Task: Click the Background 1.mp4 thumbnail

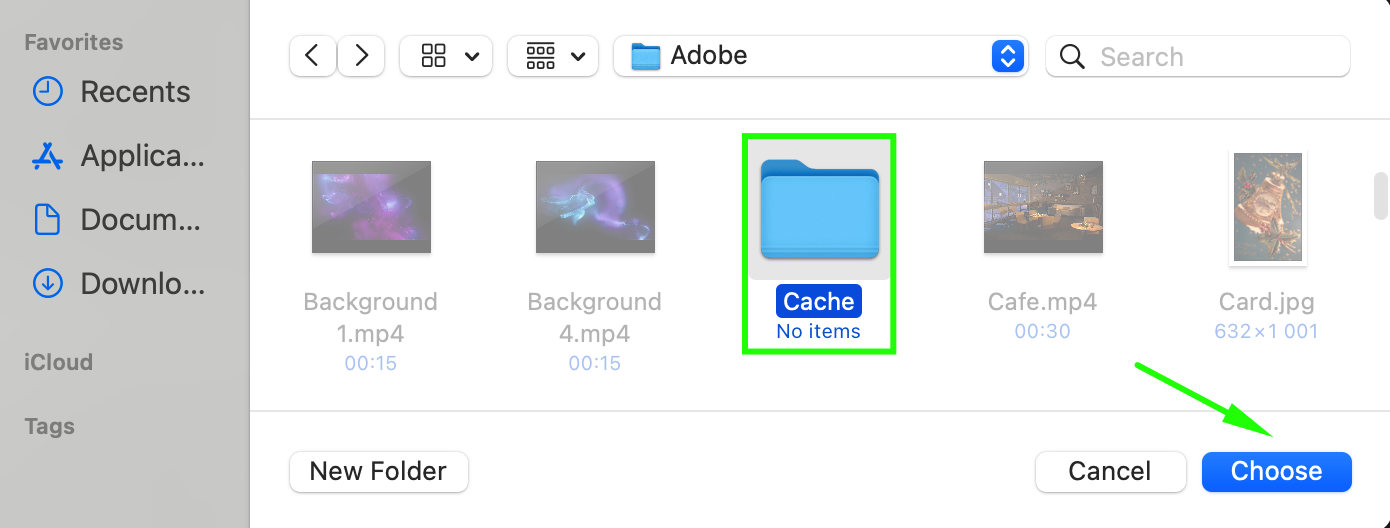Action: (371, 206)
